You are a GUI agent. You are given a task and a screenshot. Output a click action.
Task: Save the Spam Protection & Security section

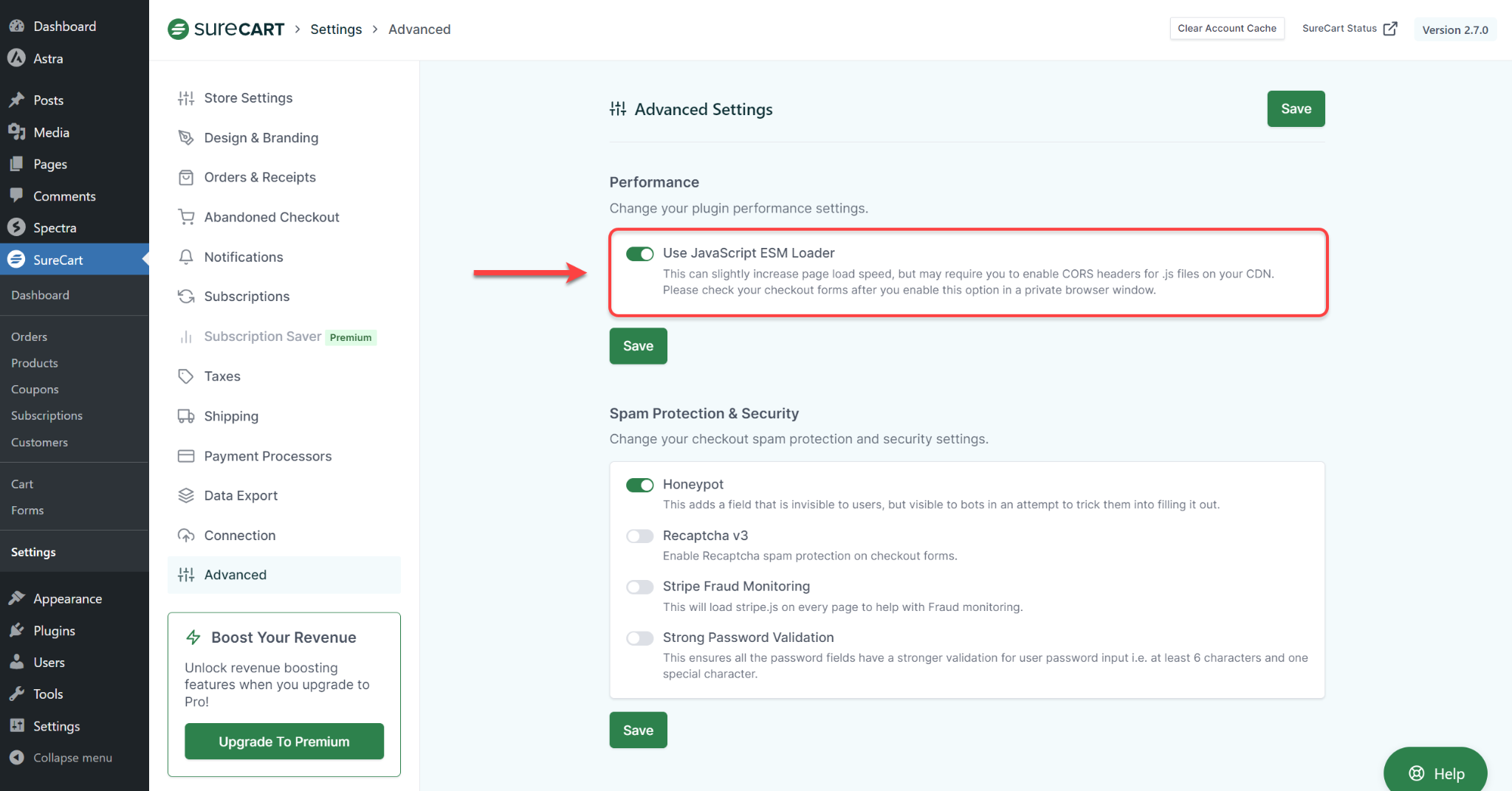point(638,730)
